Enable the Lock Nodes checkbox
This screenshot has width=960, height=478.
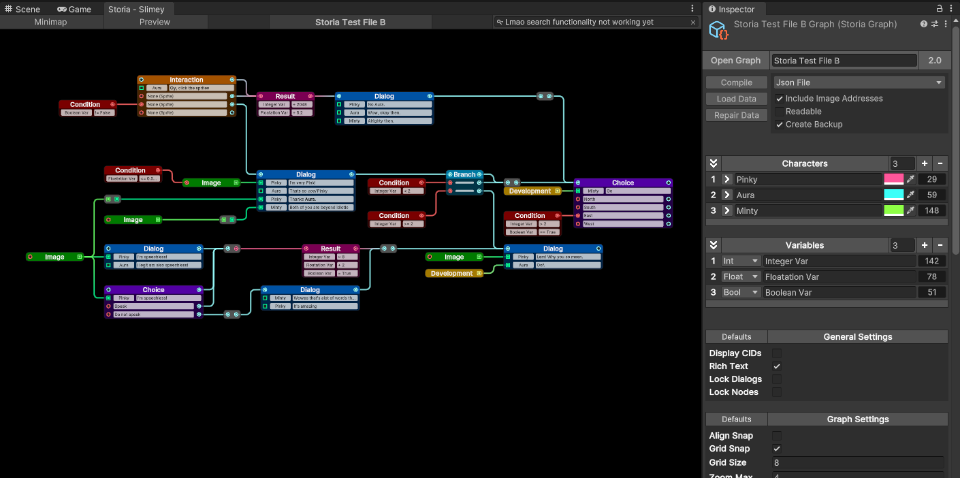777,392
